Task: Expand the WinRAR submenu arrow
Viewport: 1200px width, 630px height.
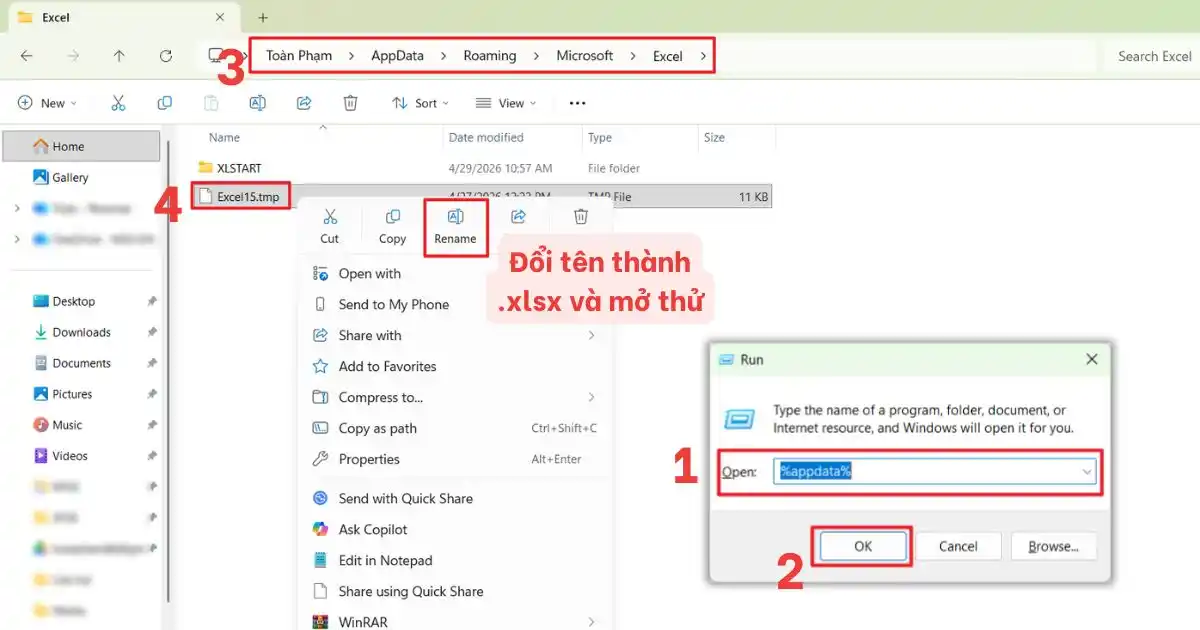Action: click(x=591, y=622)
